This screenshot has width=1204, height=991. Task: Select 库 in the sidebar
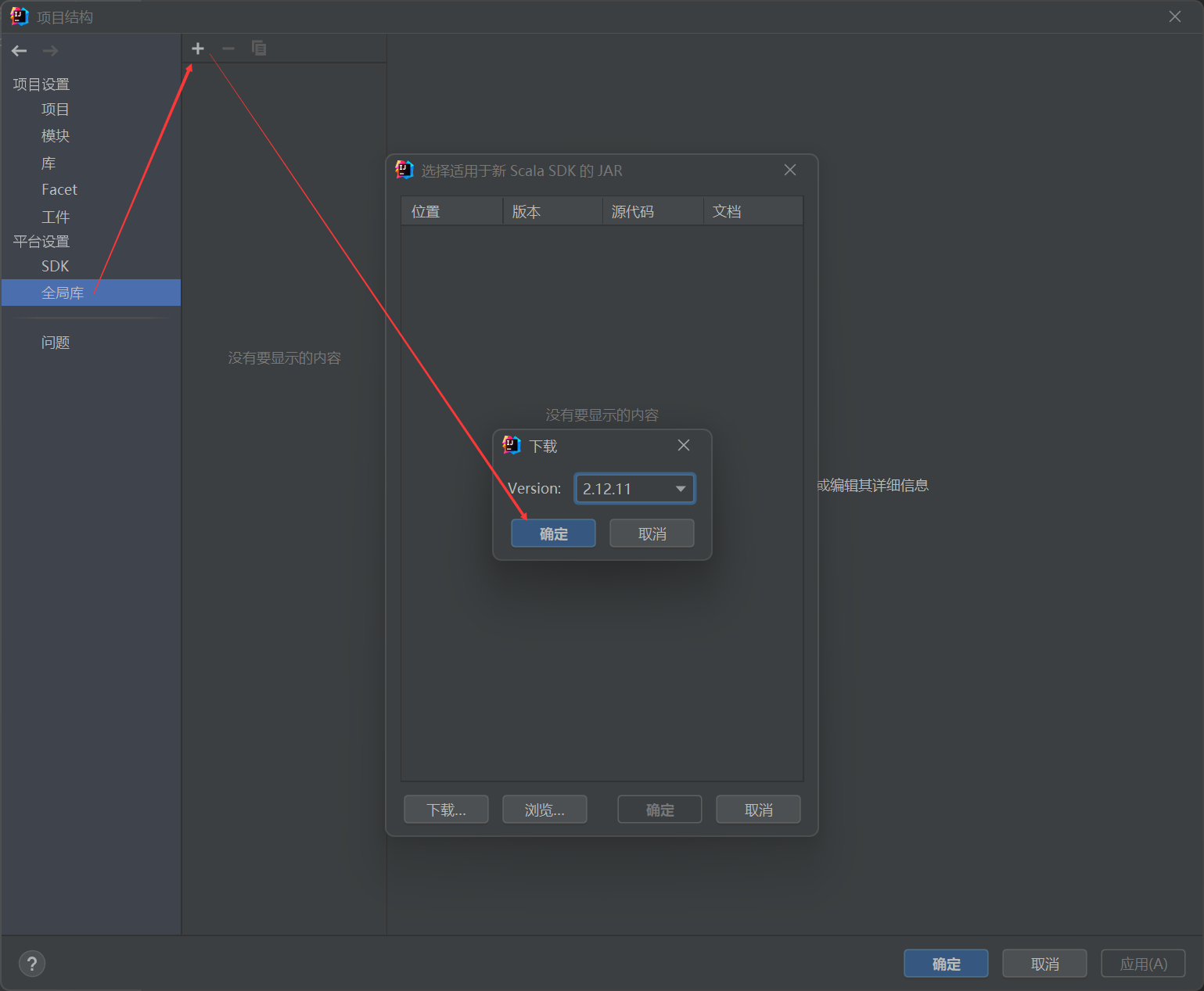pos(91,163)
